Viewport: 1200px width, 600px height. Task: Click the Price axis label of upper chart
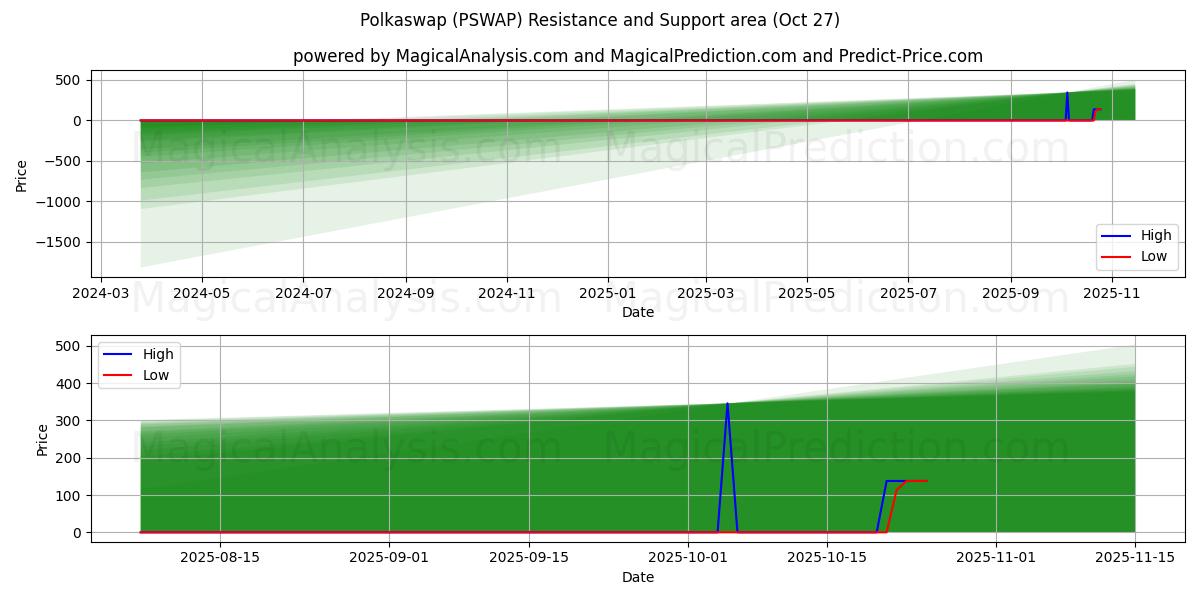coord(22,174)
